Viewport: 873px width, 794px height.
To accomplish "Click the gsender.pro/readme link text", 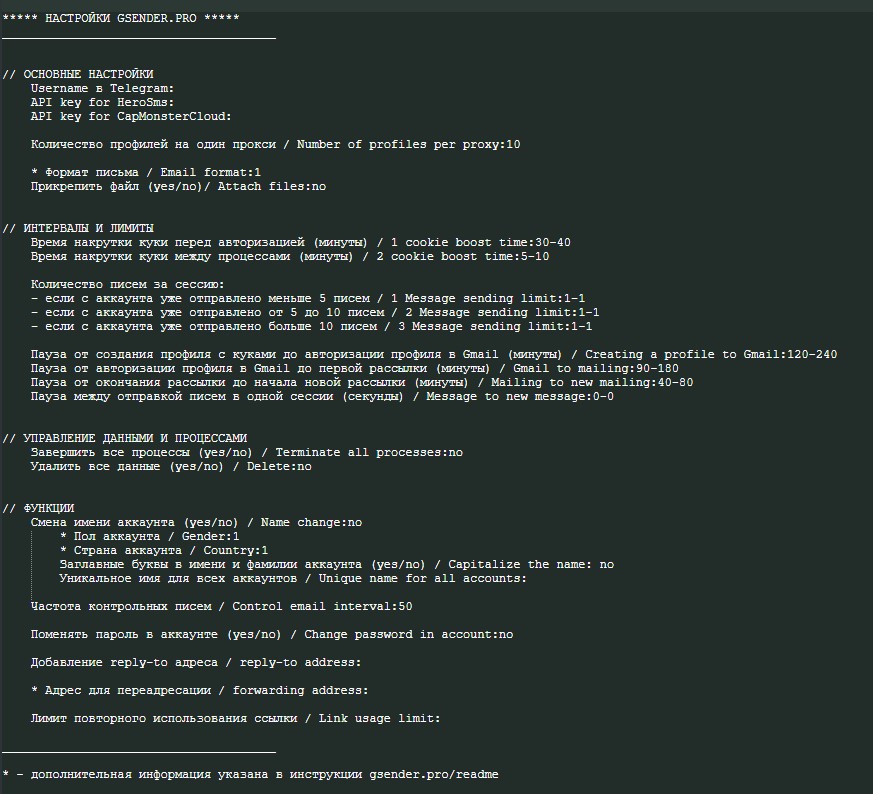I will [433, 774].
